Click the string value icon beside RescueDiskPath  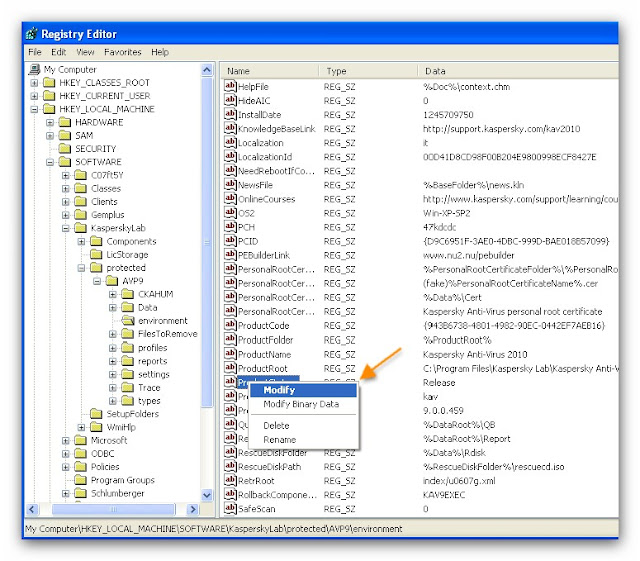point(230,466)
